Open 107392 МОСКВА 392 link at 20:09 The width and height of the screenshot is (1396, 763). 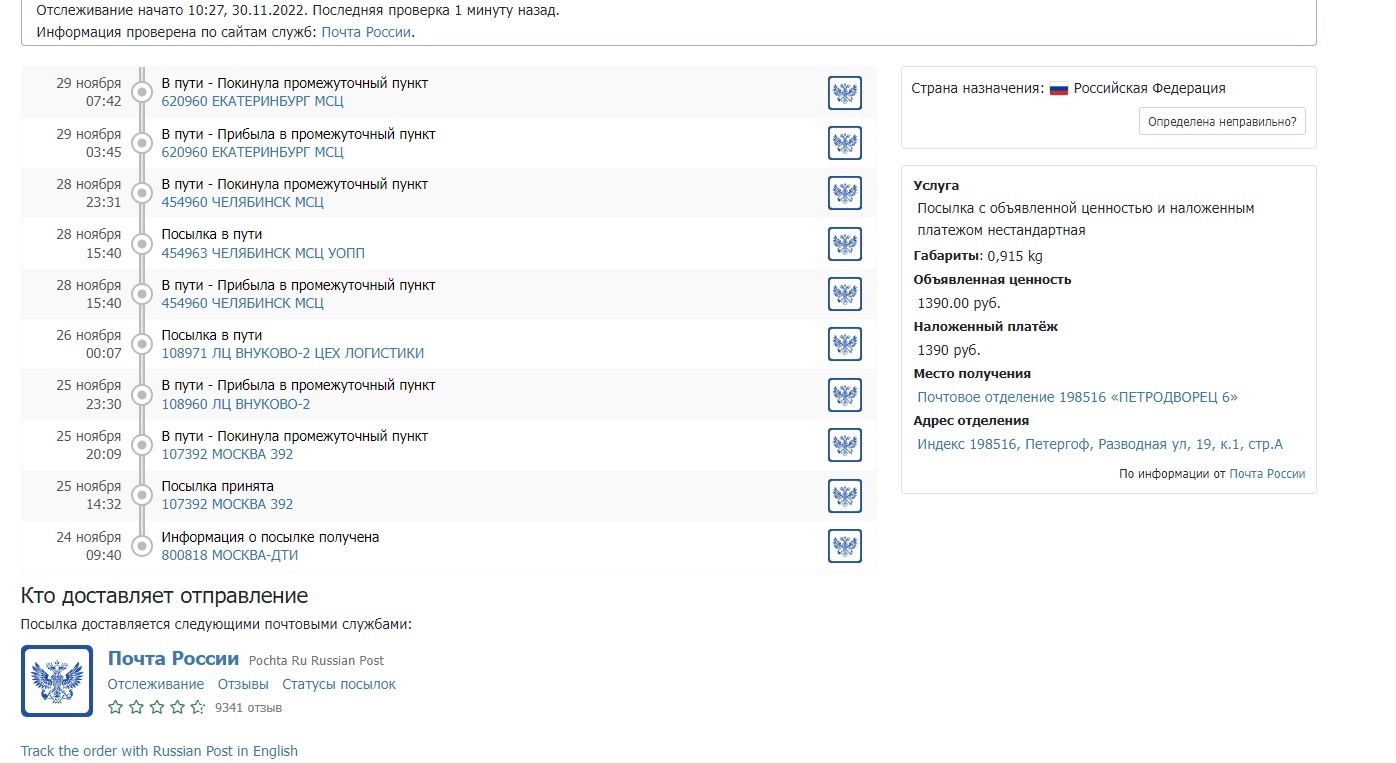click(x=227, y=454)
